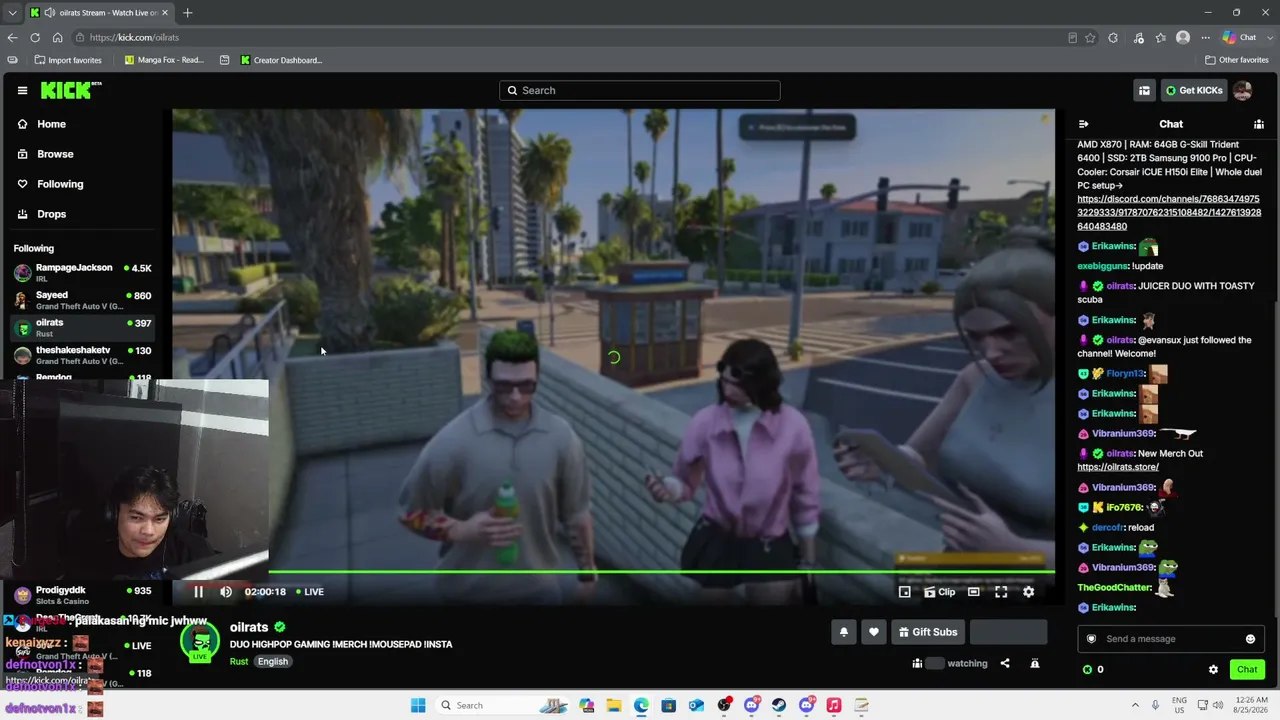The width and height of the screenshot is (1280, 720).
Task: Click the Gift Subs button
Action: pyautogui.click(x=928, y=632)
